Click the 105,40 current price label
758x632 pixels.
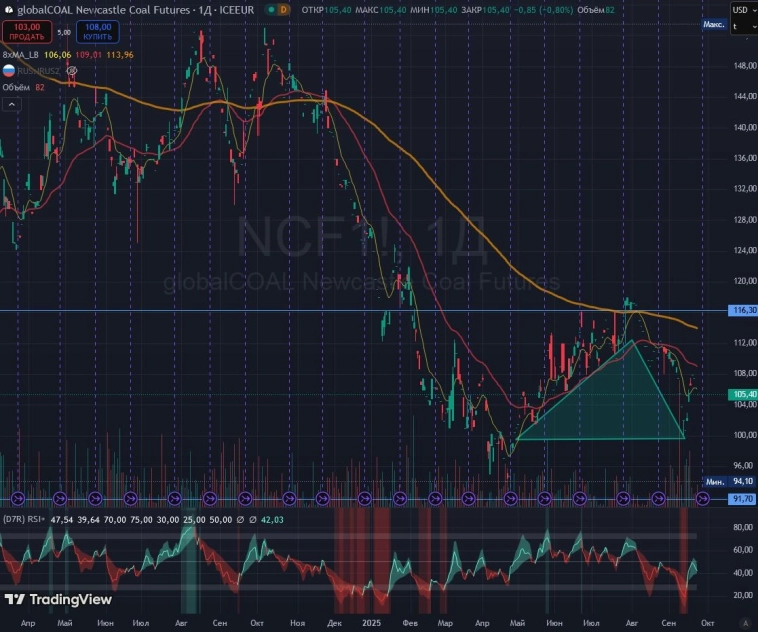click(x=742, y=395)
